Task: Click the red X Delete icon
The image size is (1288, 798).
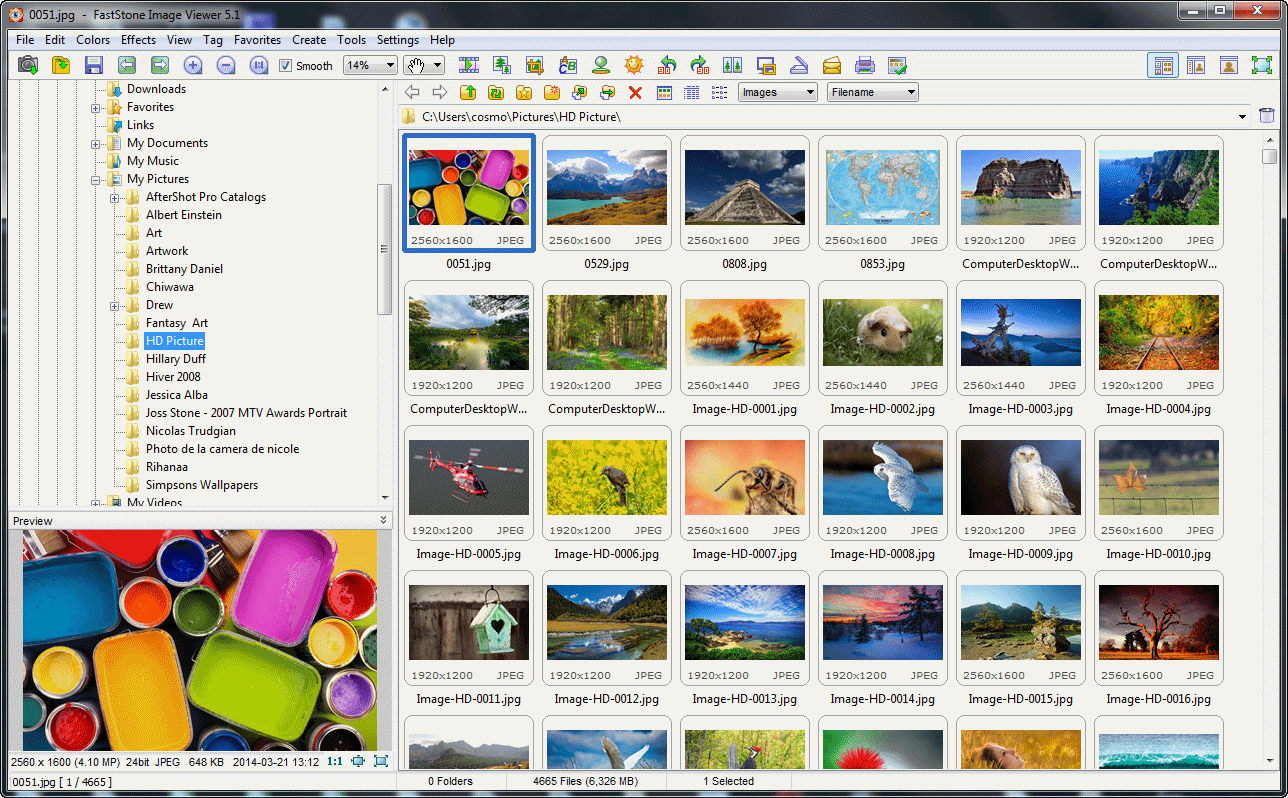Action: [635, 92]
